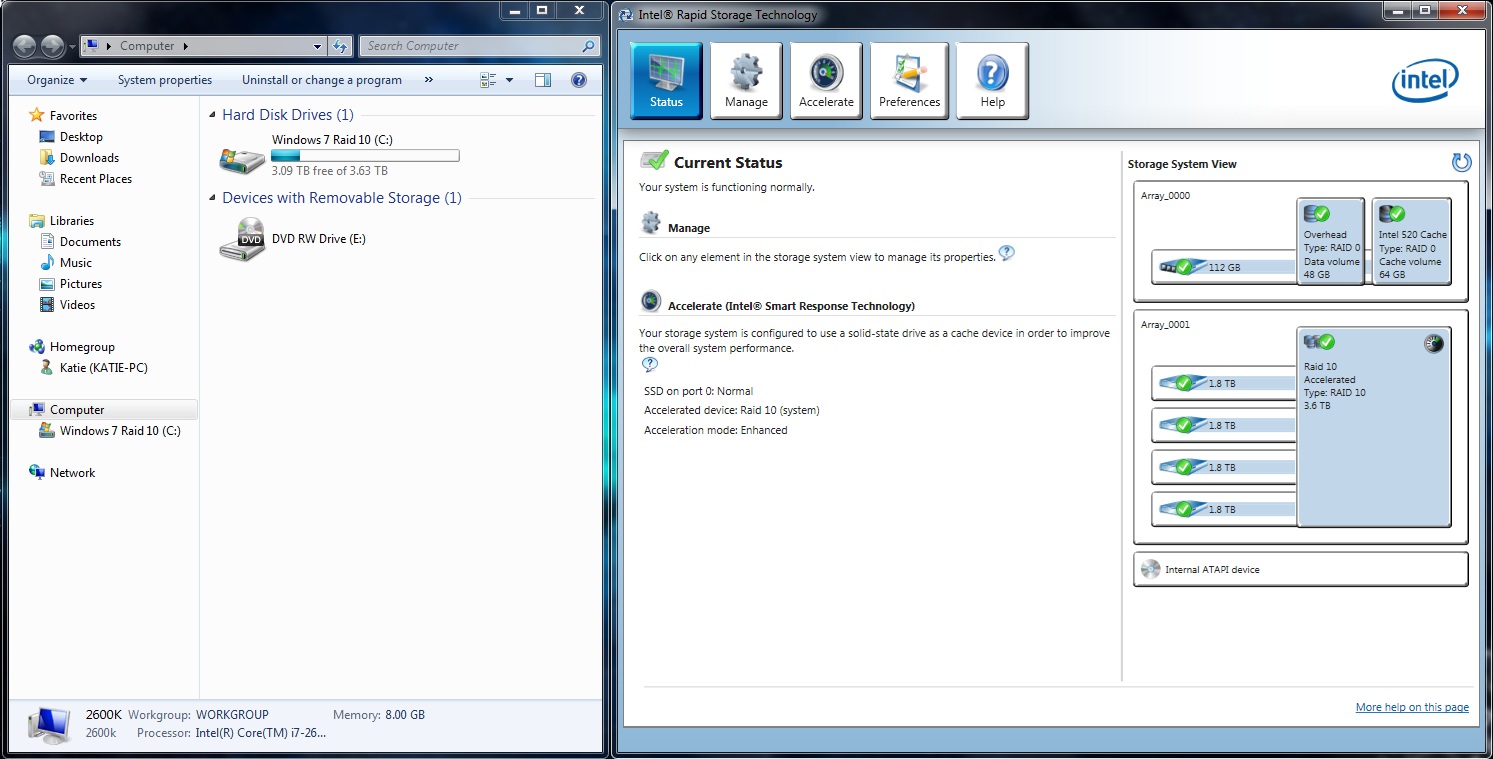The width and height of the screenshot is (1493, 759).
Task: Open the Preferences tab
Action: (909, 81)
